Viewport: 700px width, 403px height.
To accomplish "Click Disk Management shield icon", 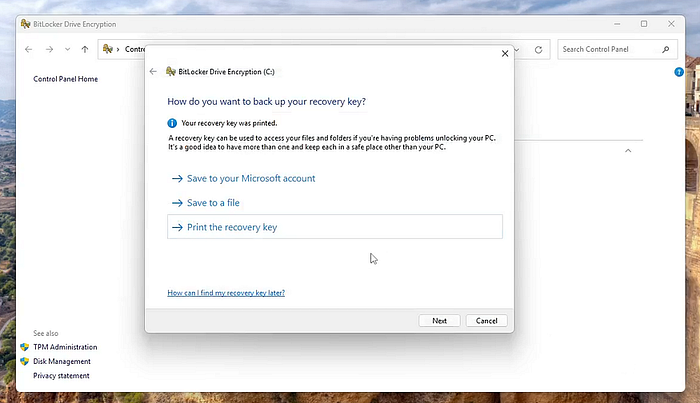I will [25, 361].
